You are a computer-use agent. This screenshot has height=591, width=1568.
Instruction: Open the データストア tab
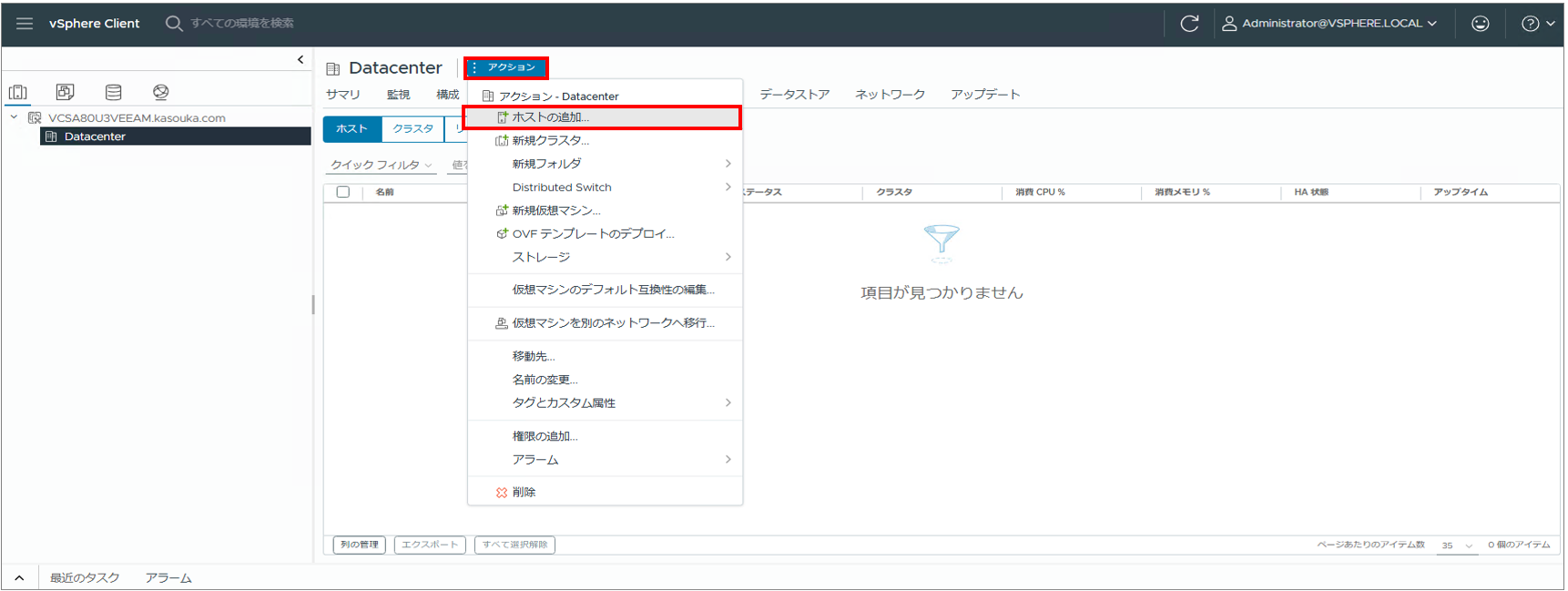point(795,95)
